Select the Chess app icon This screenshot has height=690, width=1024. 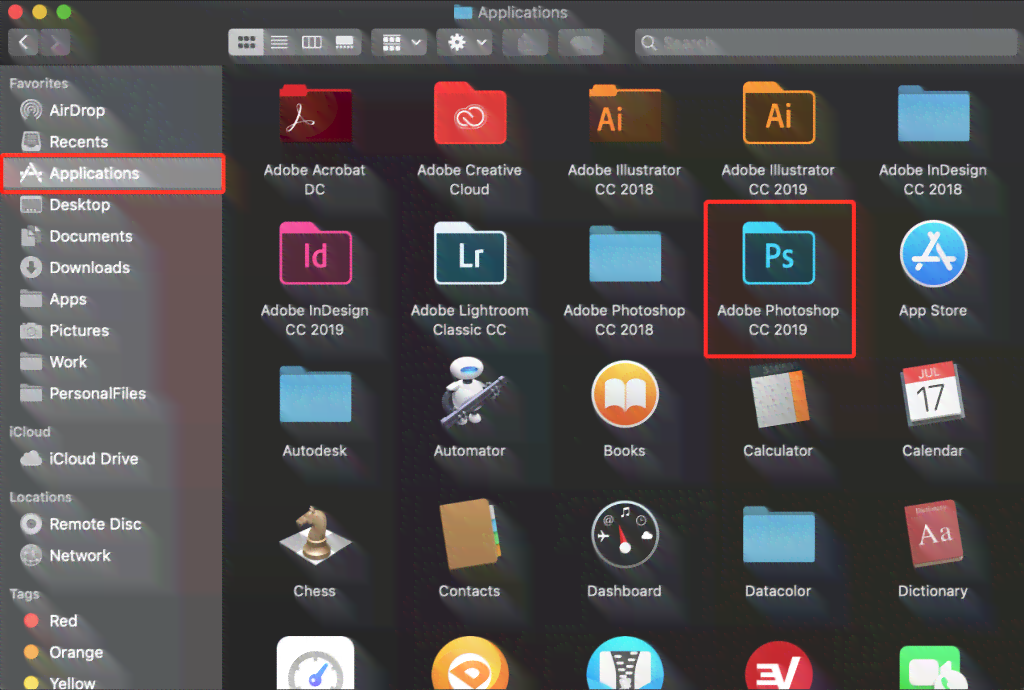coord(315,535)
